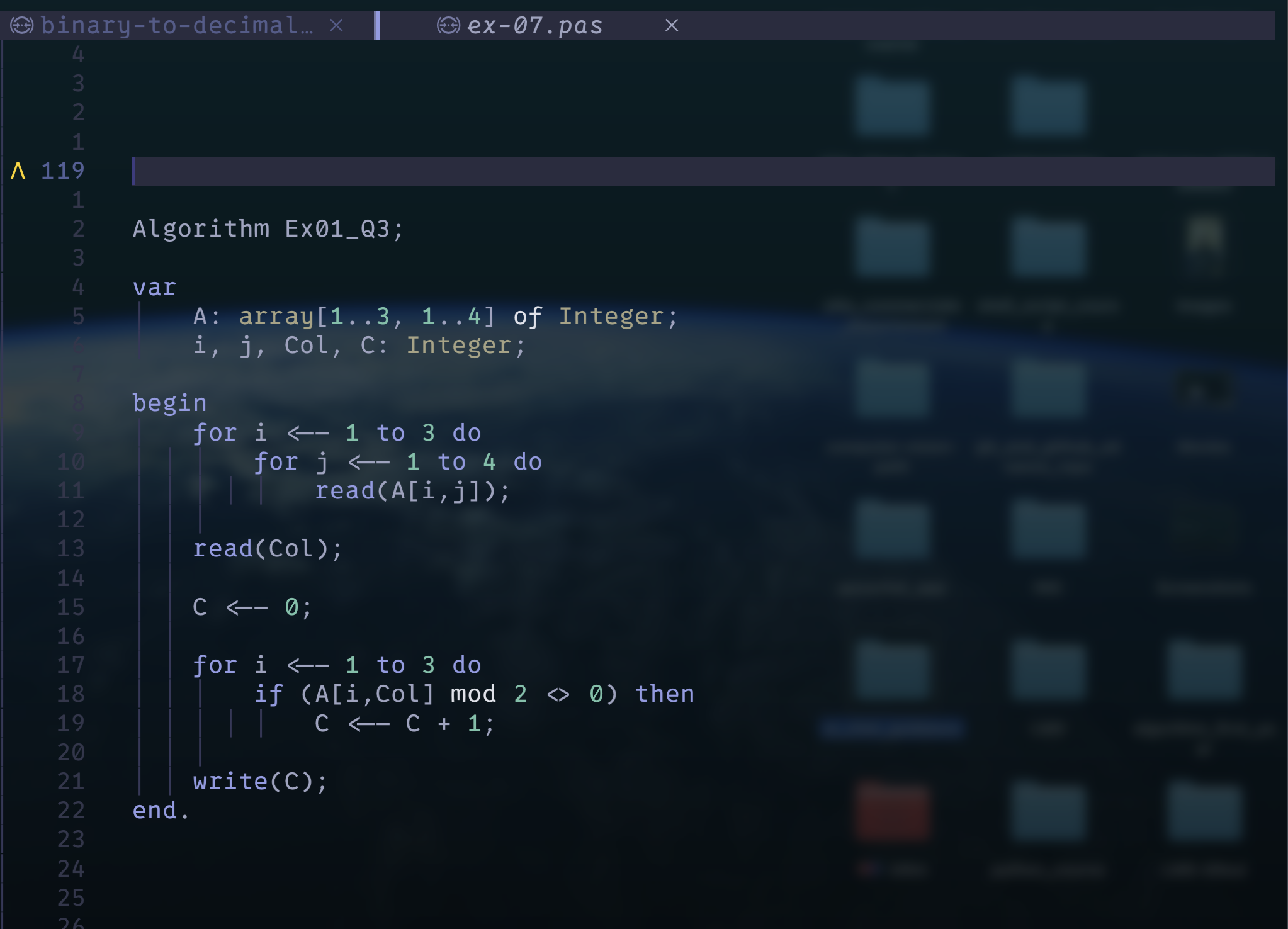The width and height of the screenshot is (1288, 929).
Task: Click the 'begin' keyword
Action: click(169, 403)
